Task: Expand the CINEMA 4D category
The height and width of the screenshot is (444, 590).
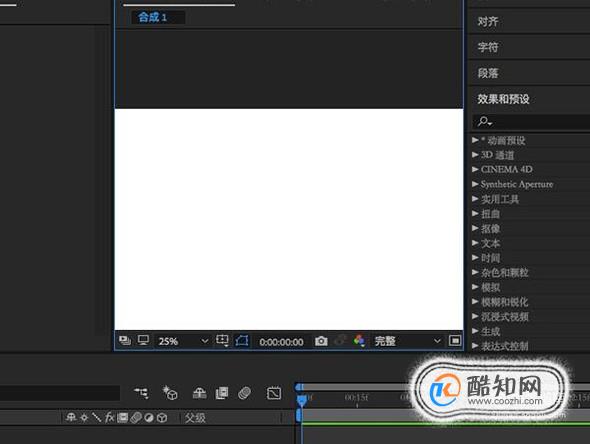Action: coord(476,169)
